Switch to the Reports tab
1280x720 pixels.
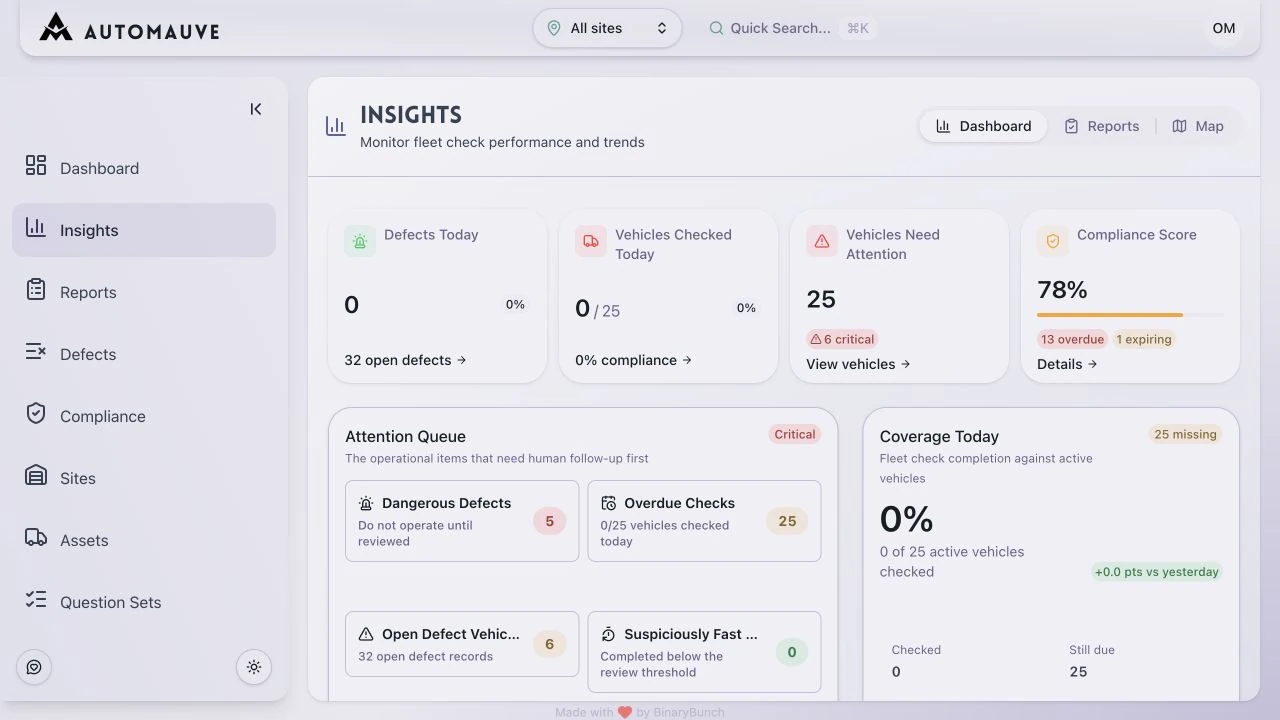click(x=1101, y=126)
